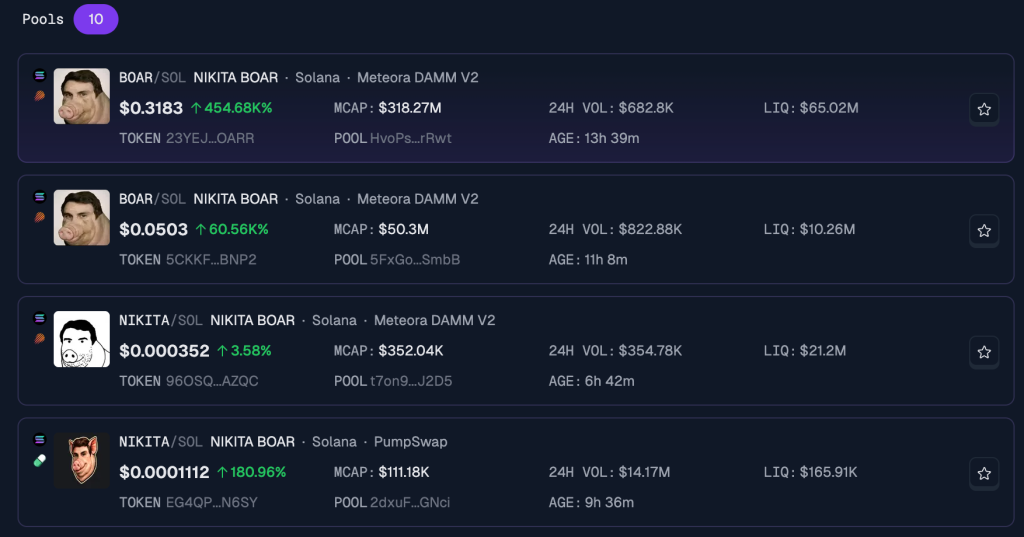Click the Meteora icon in the $0.0503 BOAR row
Viewport: 1024px width, 537px height.
tap(40, 217)
